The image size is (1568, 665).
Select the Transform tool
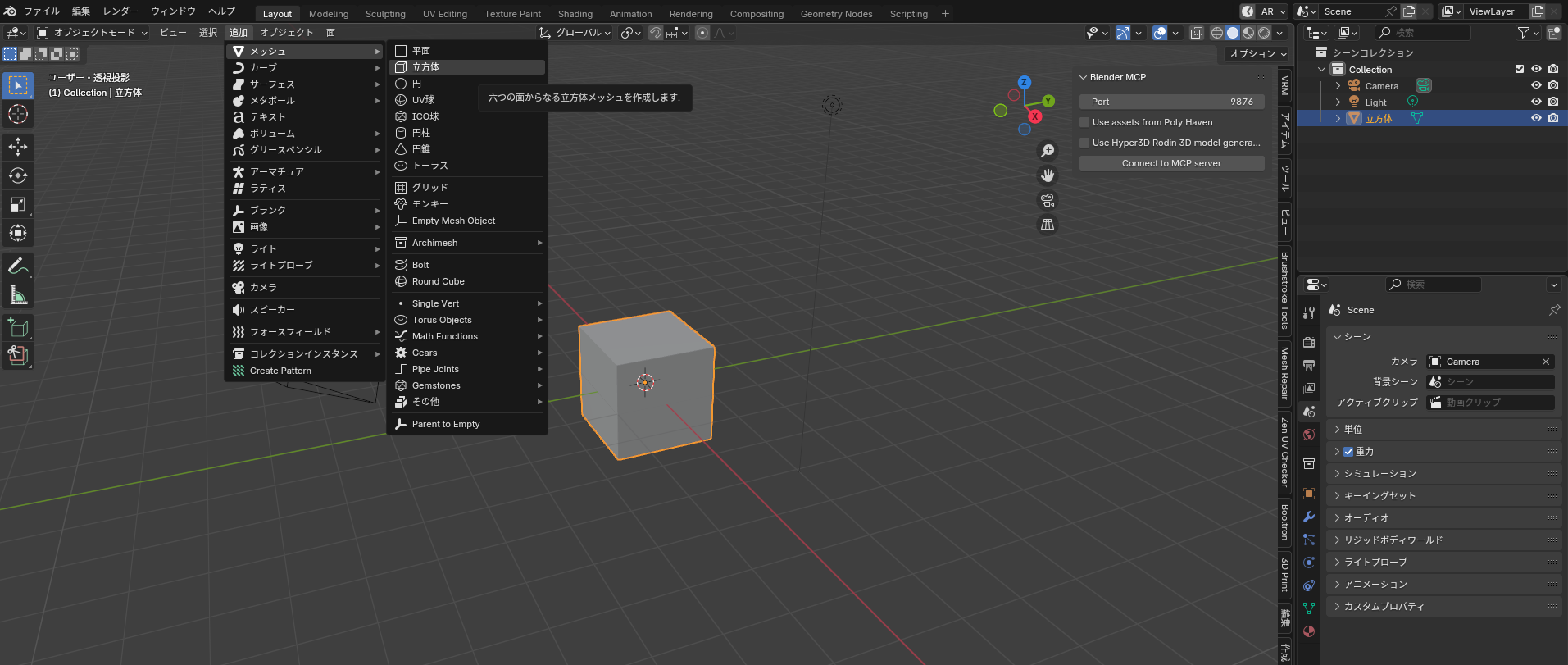(x=18, y=233)
